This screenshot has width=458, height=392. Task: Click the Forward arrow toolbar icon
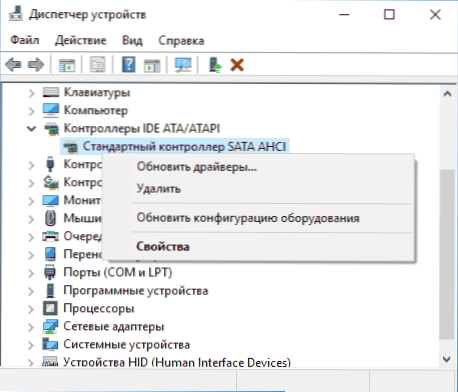(x=36, y=65)
